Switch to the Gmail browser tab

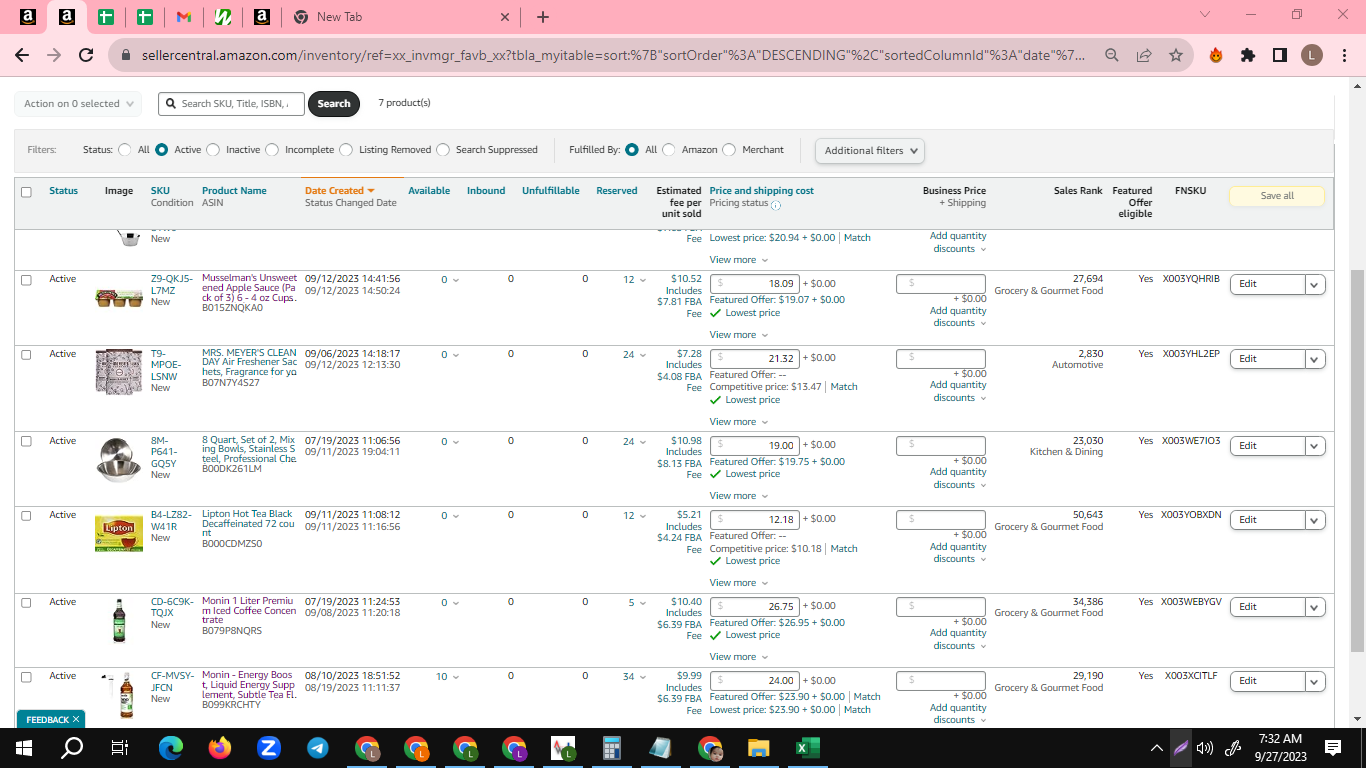pos(183,17)
